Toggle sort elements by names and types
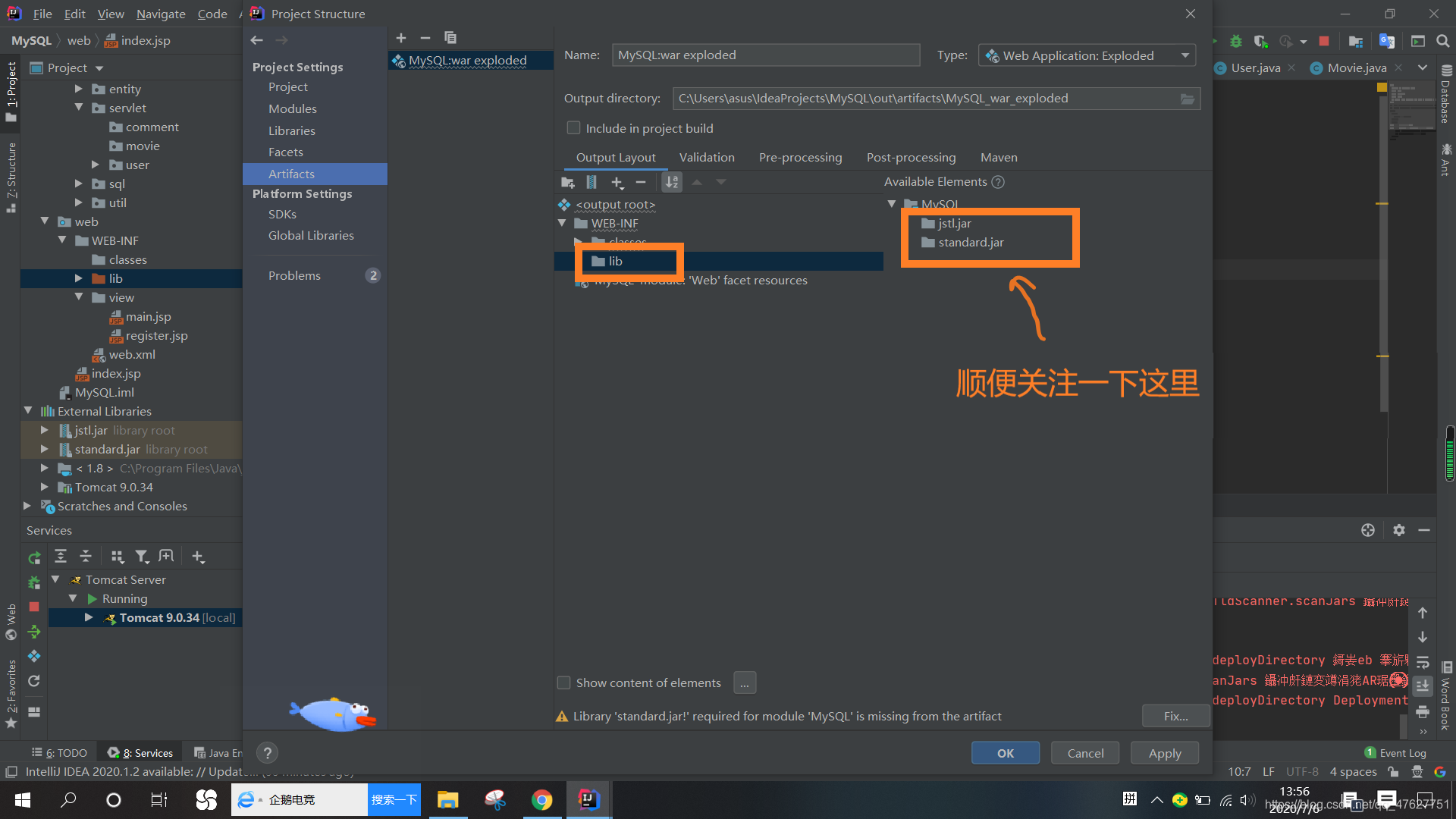 pos(672,182)
